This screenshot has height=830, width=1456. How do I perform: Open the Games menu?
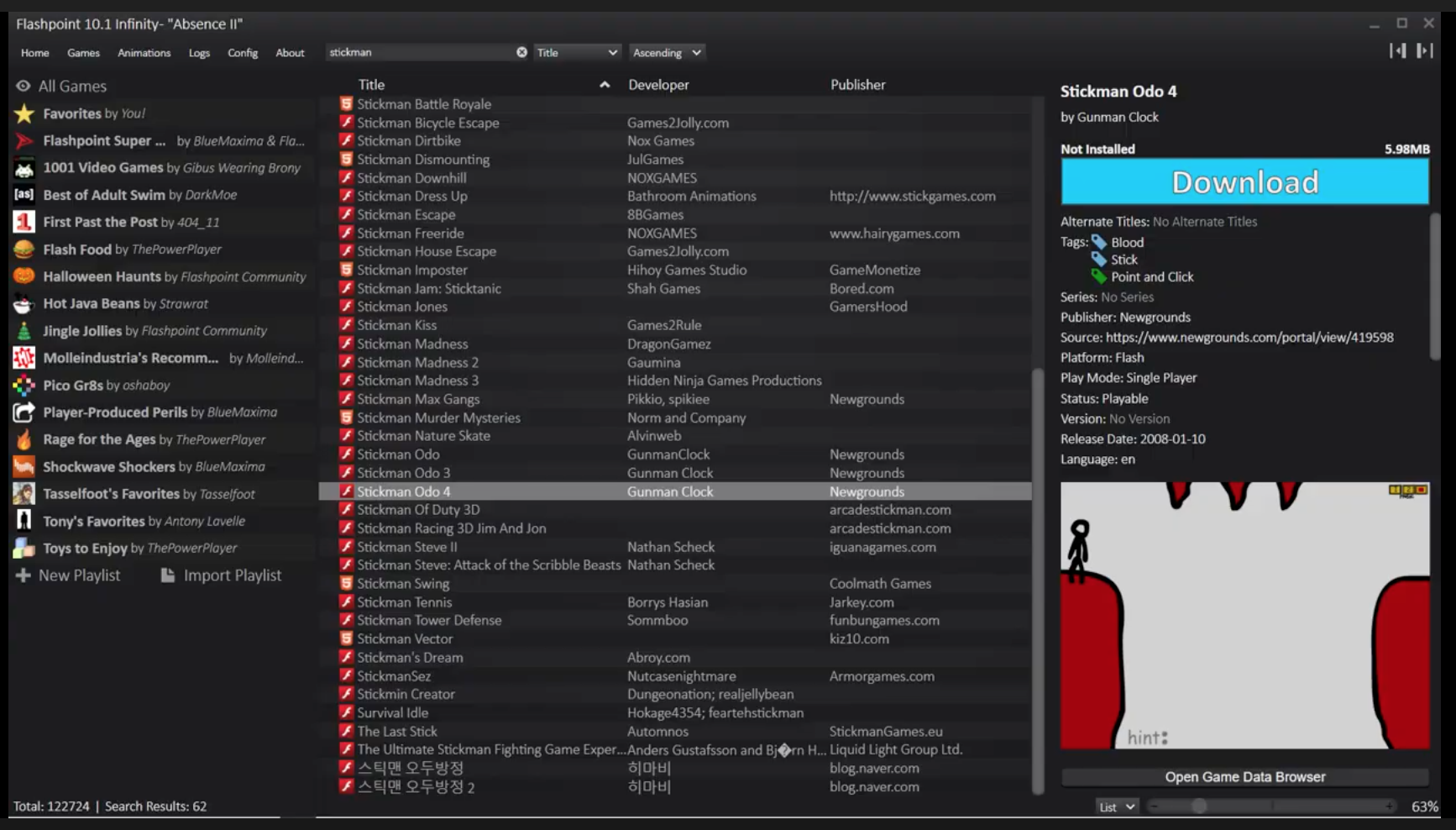click(x=83, y=52)
